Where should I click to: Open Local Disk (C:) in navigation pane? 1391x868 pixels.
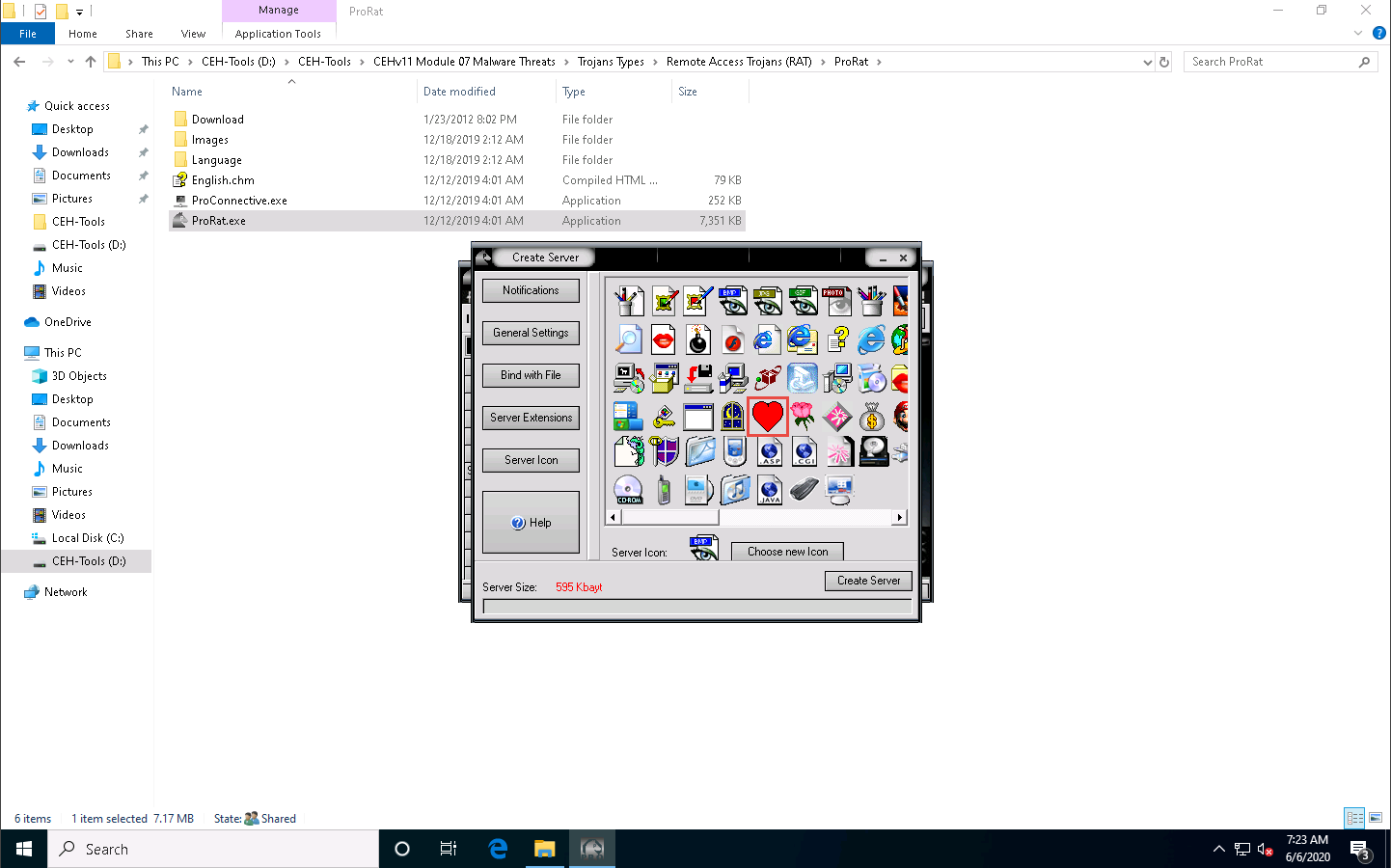click(88, 538)
